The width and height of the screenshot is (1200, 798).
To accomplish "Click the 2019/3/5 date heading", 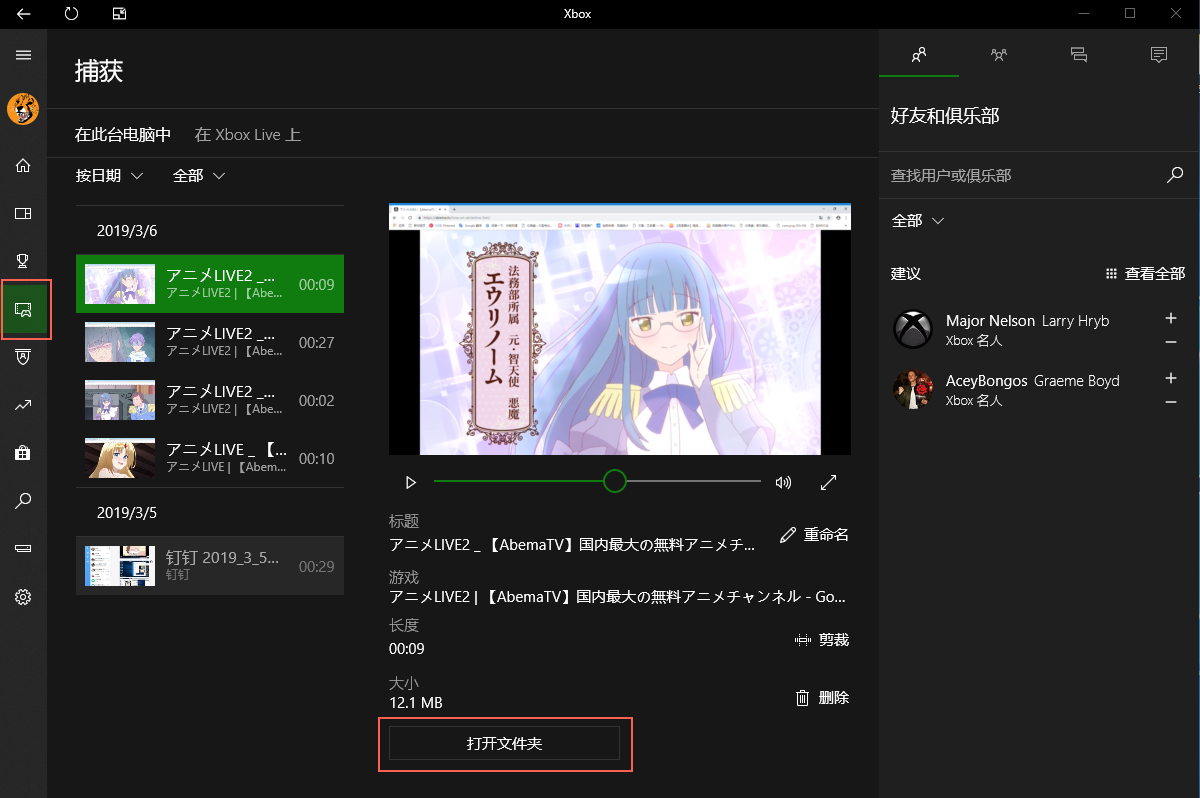I will pyautogui.click(x=127, y=513).
